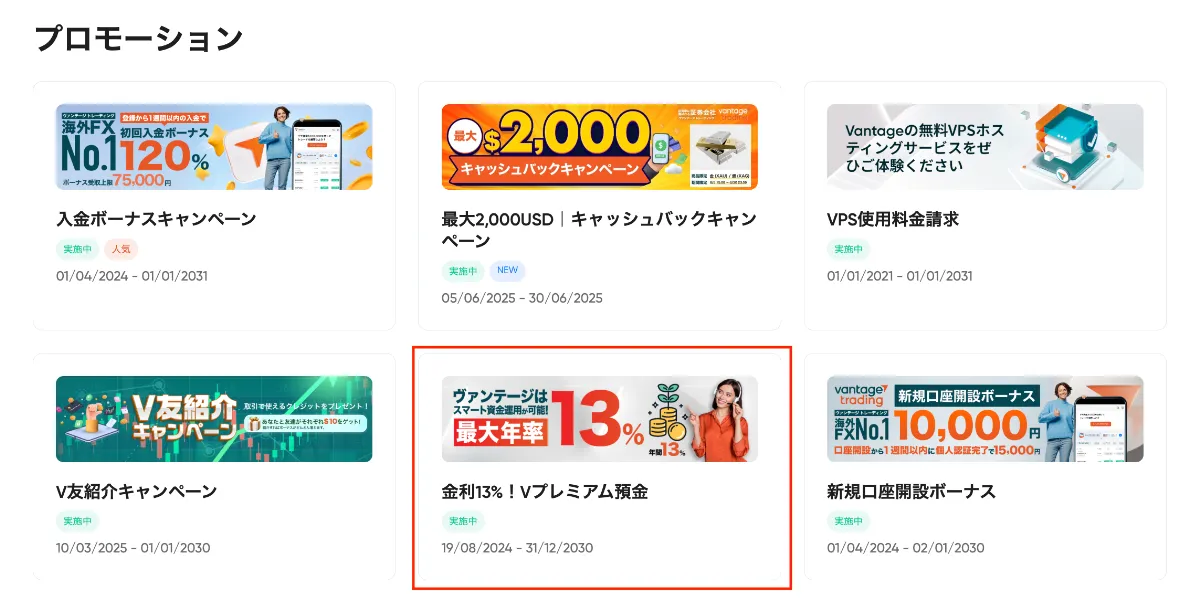Open the 13% annual rate banner
The image size is (1200, 600).
click(x=599, y=419)
